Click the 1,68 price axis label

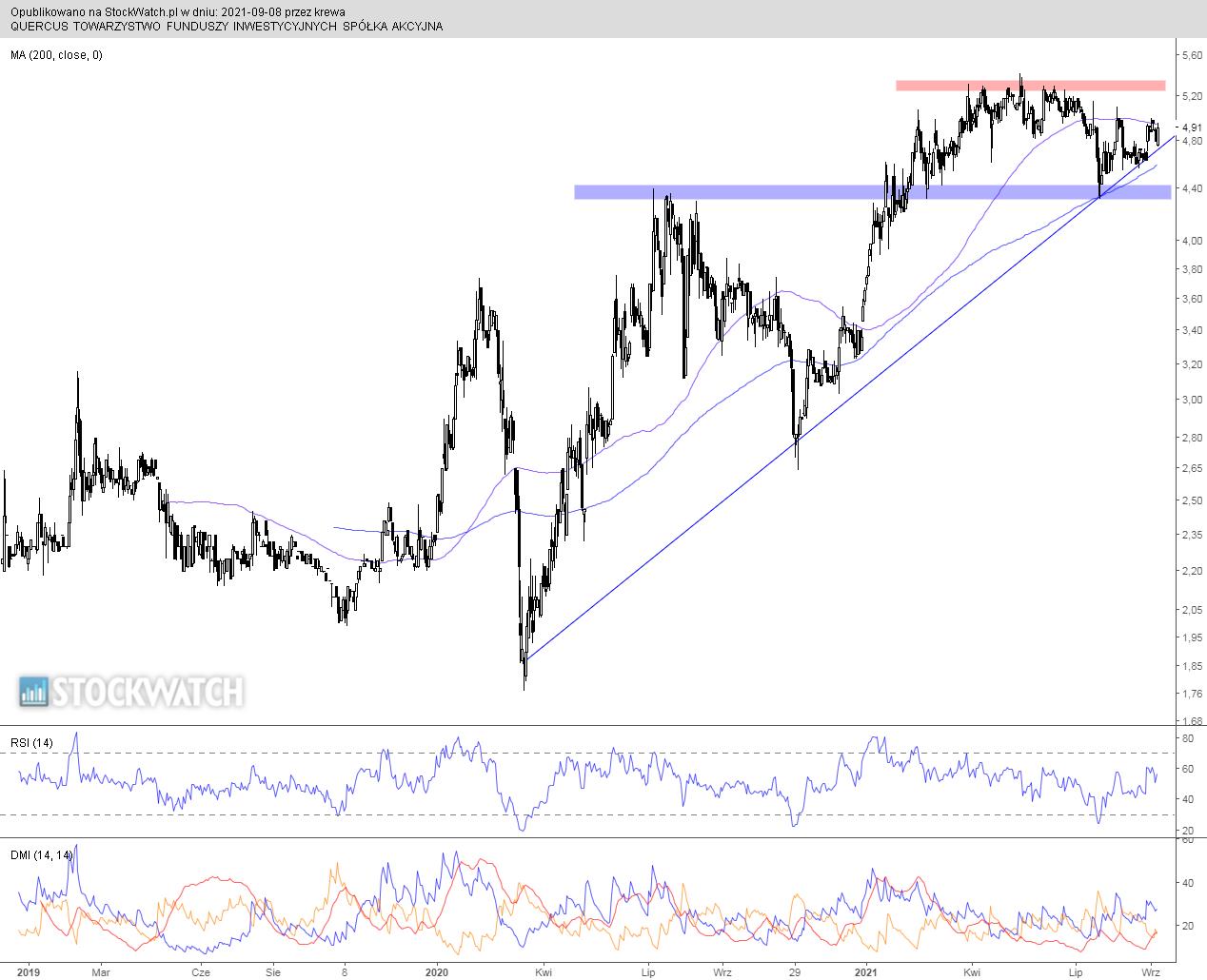[1190, 721]
